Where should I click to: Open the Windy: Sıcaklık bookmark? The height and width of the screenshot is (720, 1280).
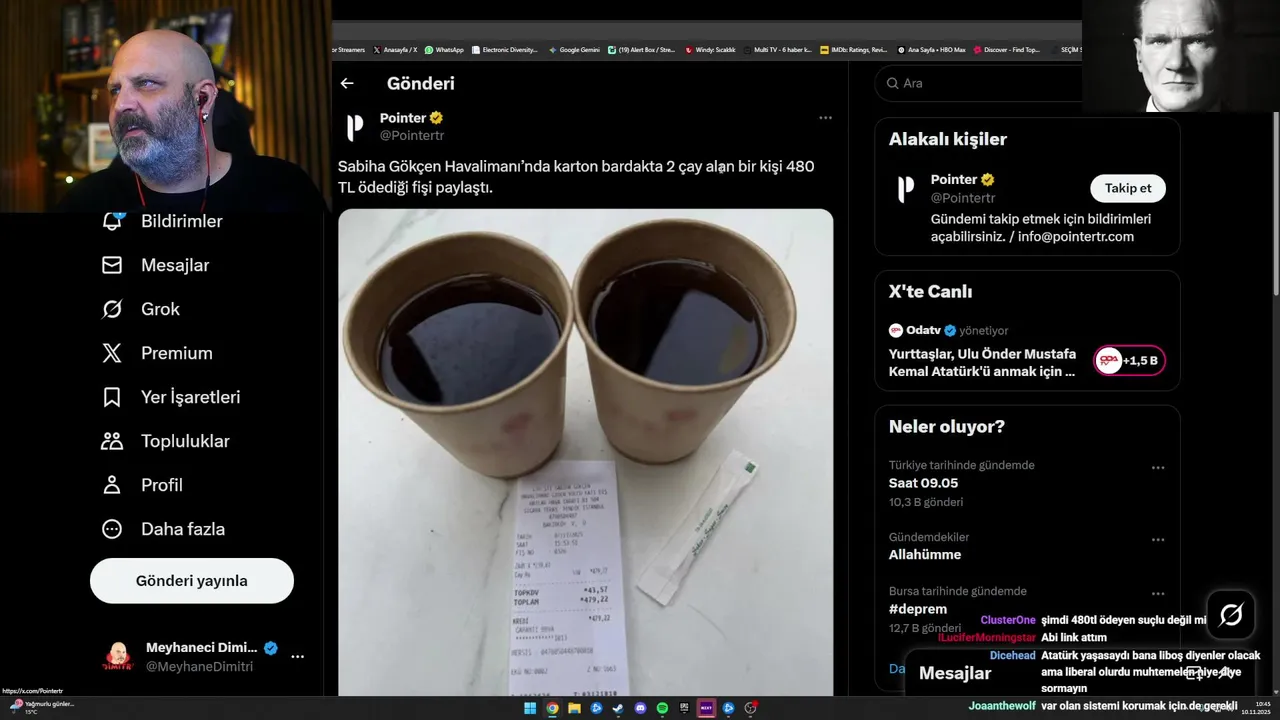(711, 50)
